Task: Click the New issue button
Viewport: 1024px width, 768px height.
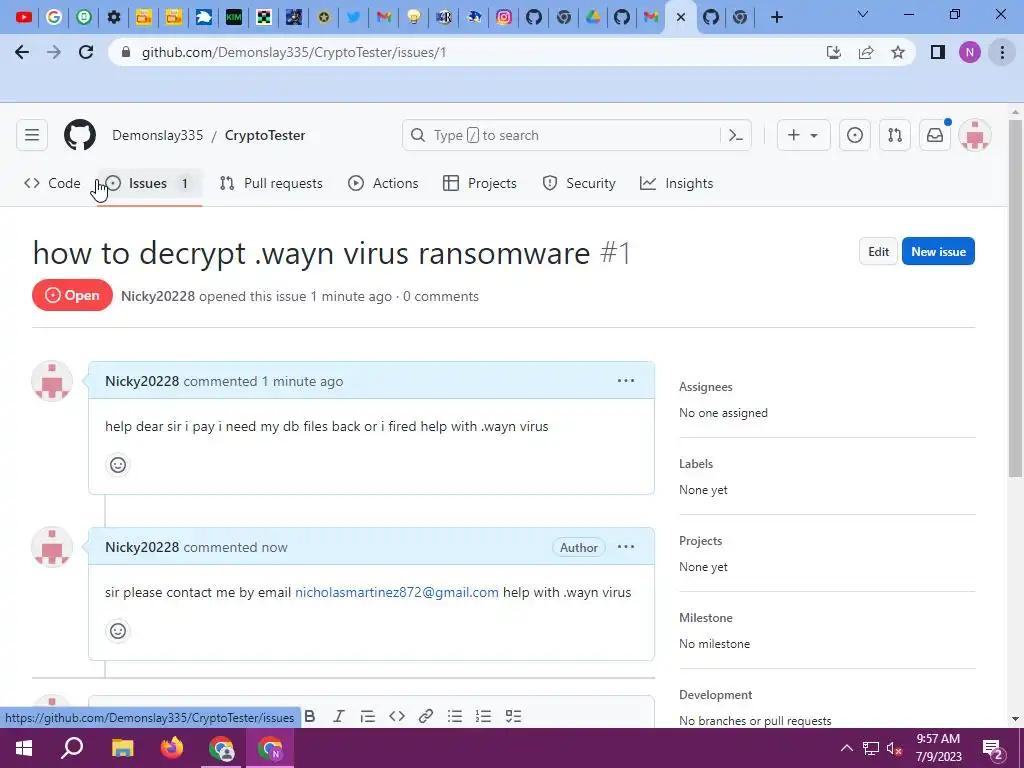Action: point(938,251)
